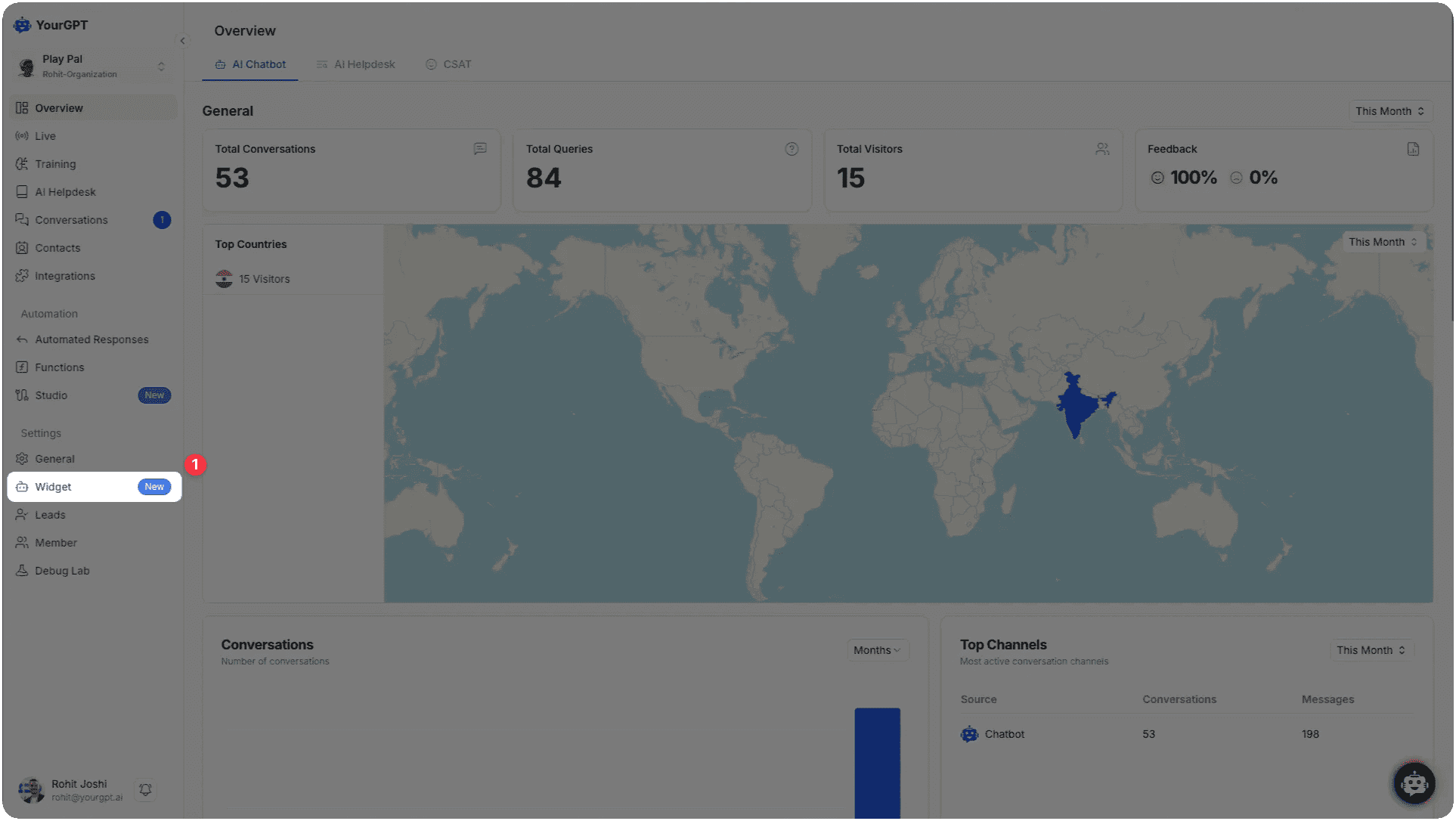Image resolution: width=1456 pixels, height=821 pixels.
Task: Collapse the sidebar with chevron icon
Action: [x=182, y=41]
